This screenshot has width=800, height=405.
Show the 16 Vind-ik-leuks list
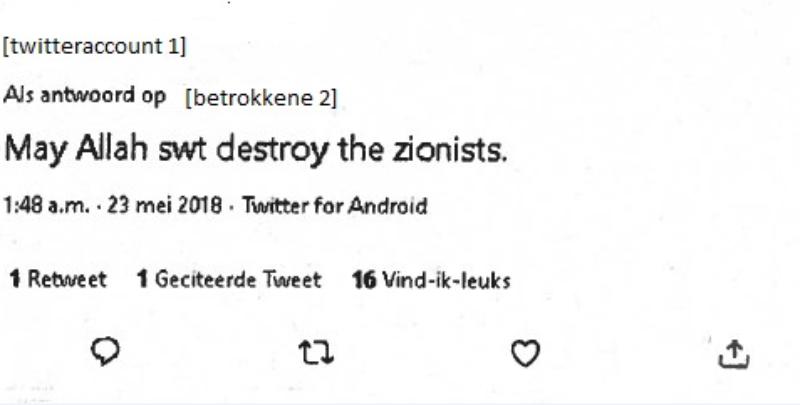(x=431, y=280)
